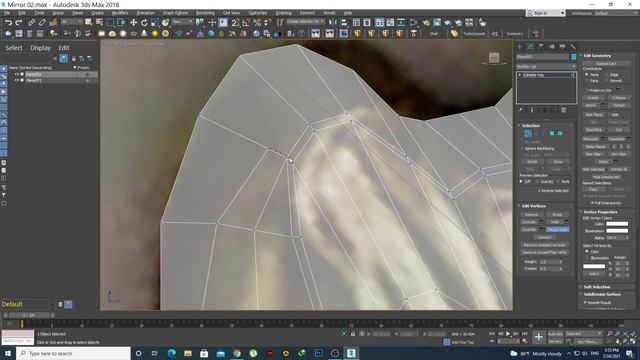Click the Undo arrow icon
This screenshot has width=640, height=360.
point(8,22)
